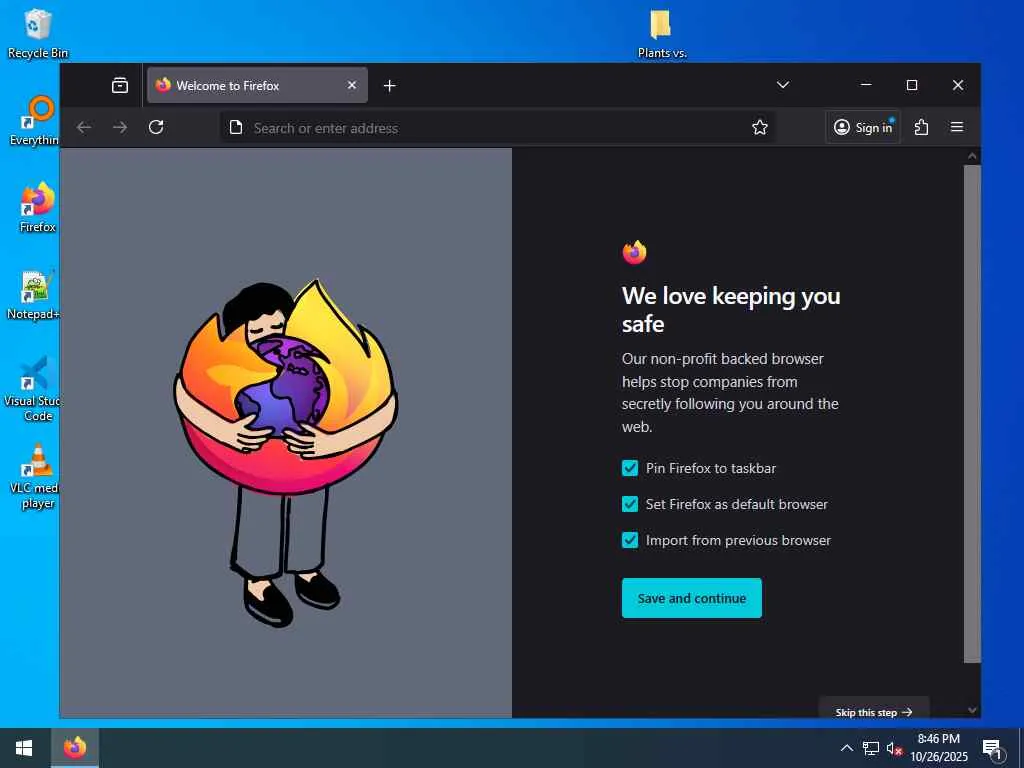The image size is (1024, 768).
Task: Go forward with the forward arrow
Action: (120, 127)
